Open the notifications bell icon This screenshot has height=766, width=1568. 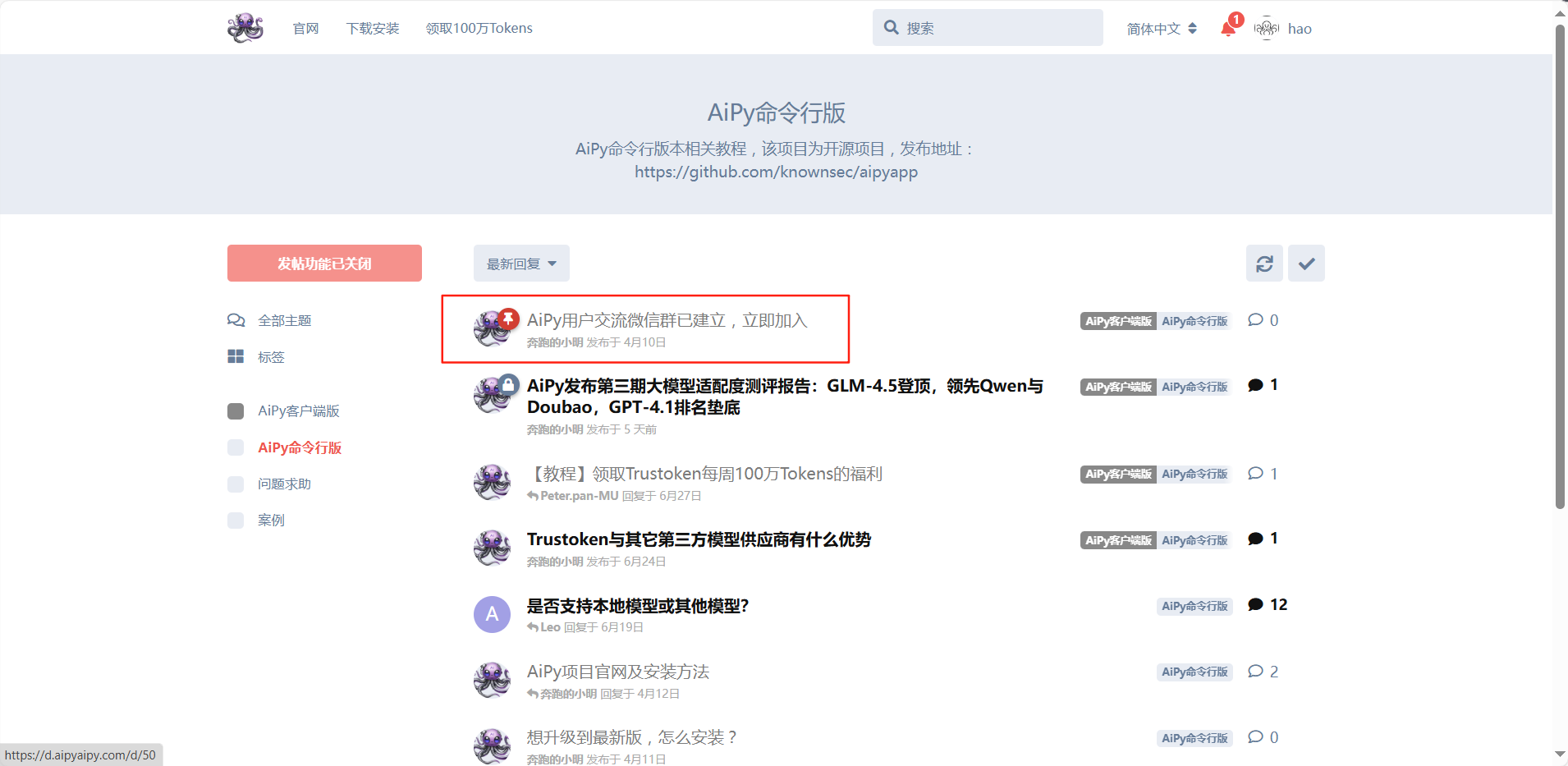pos(1228,29)
